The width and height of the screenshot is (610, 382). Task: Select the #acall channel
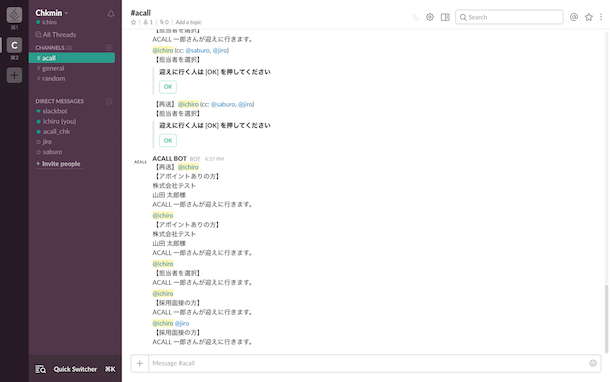coord(72,58)
